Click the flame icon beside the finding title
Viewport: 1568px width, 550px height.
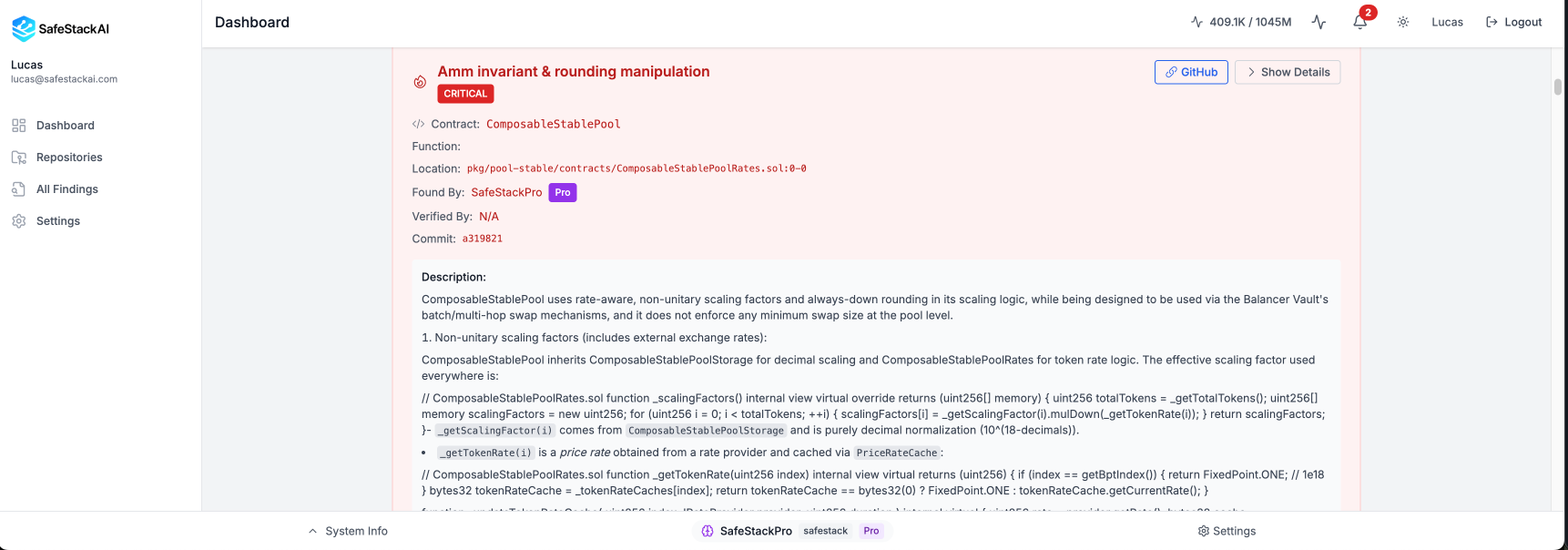point(420,81)
